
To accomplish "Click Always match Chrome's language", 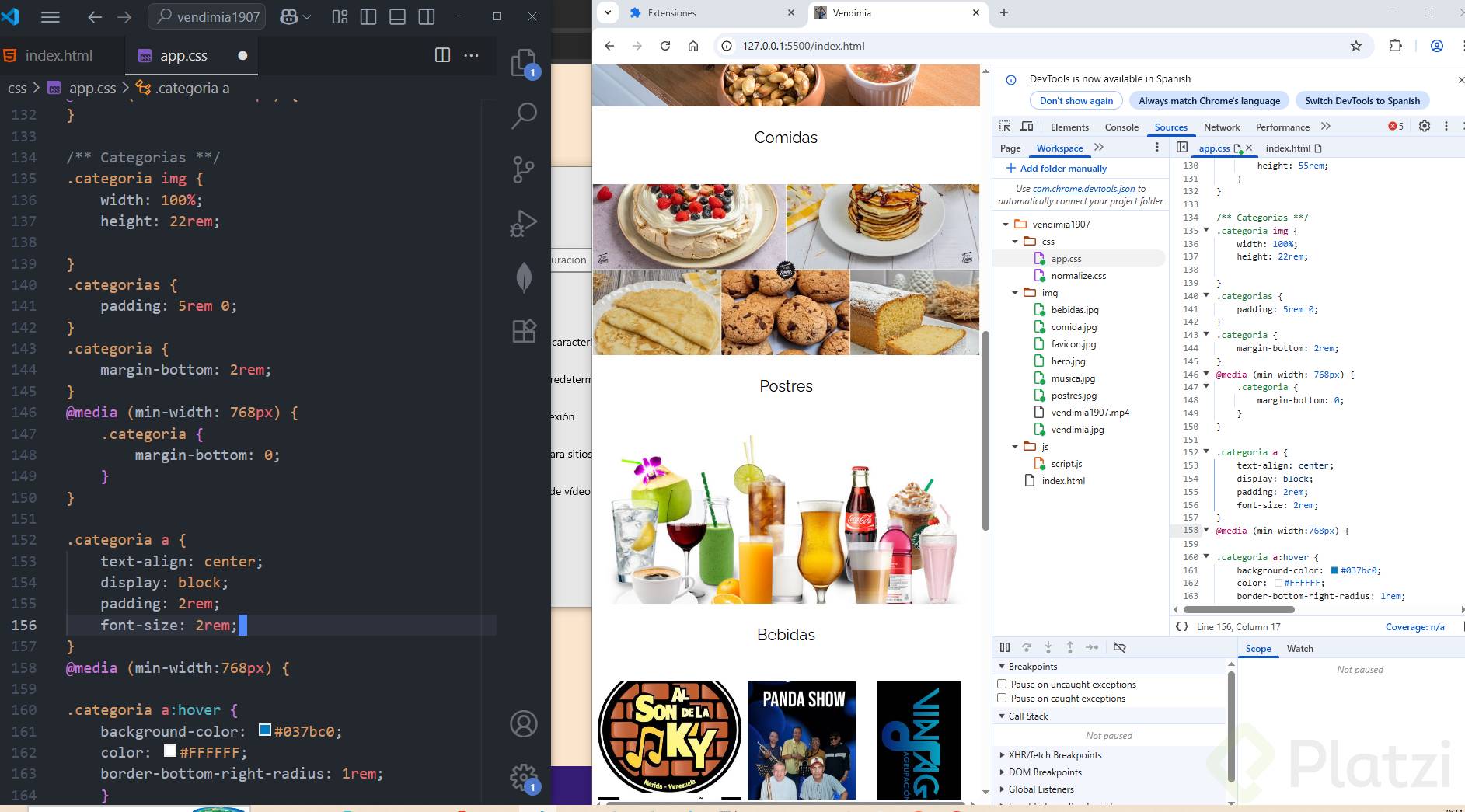I will [1209, 100].
